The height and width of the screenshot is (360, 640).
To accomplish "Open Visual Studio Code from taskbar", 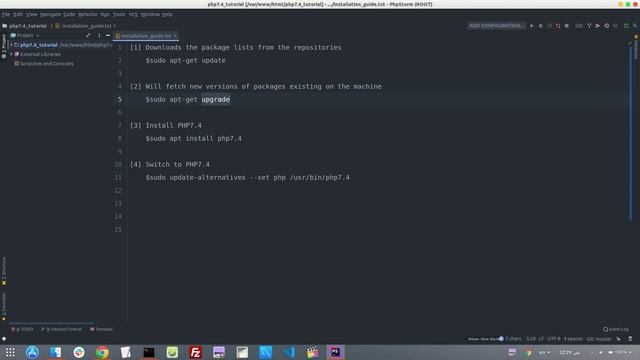I will [x=289, y=352].
